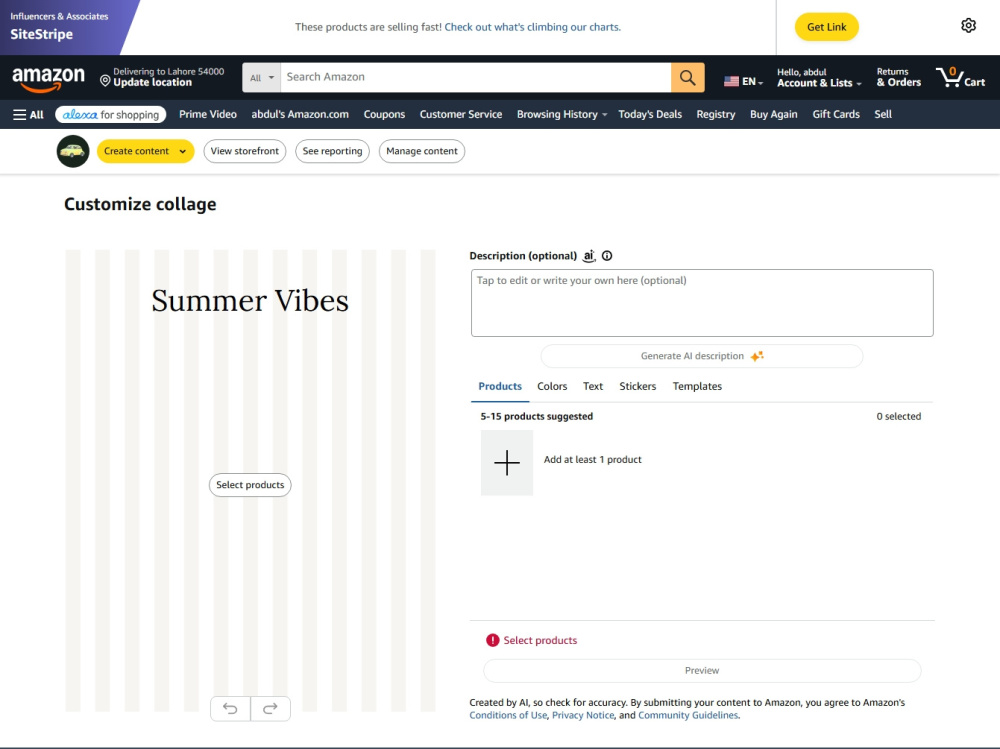Screen dimensions: 1000x749
Task: Click the Amazon logo
Action: coord(48,79)
